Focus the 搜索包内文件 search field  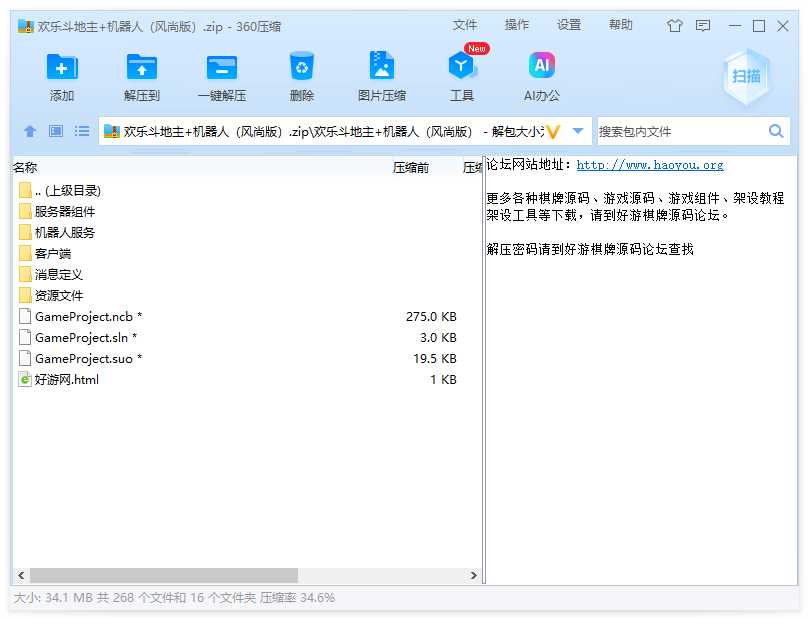pyautogui.click(x=681, y=132)
